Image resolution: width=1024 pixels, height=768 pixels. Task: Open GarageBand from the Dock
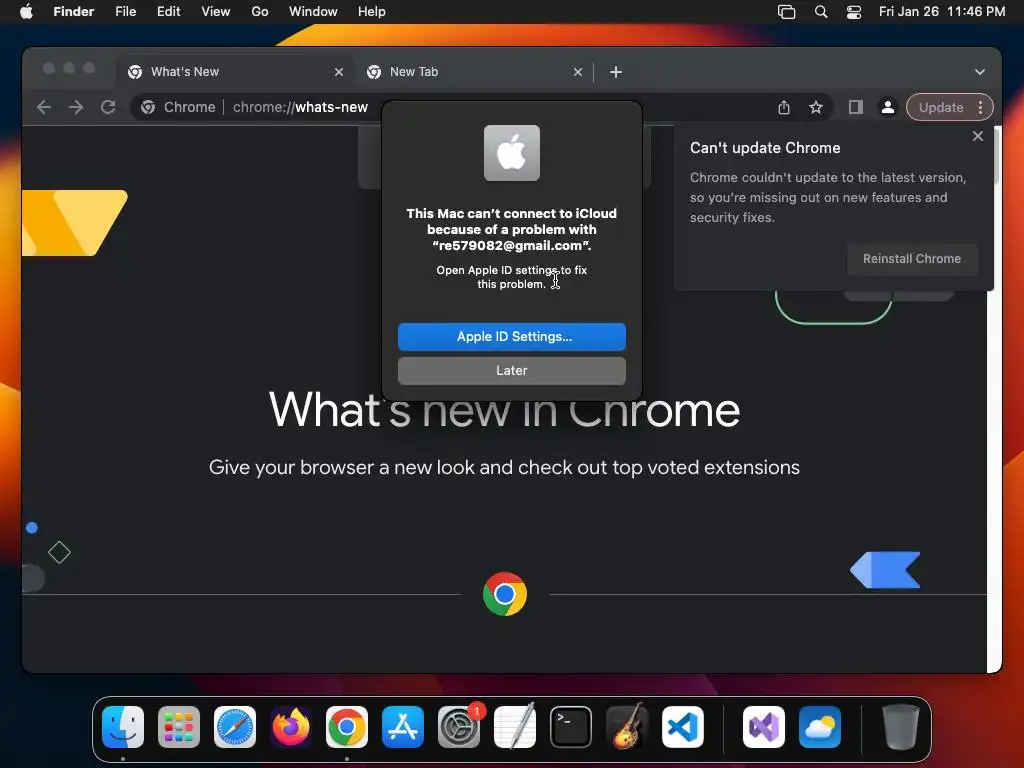[x=627, y=727]
